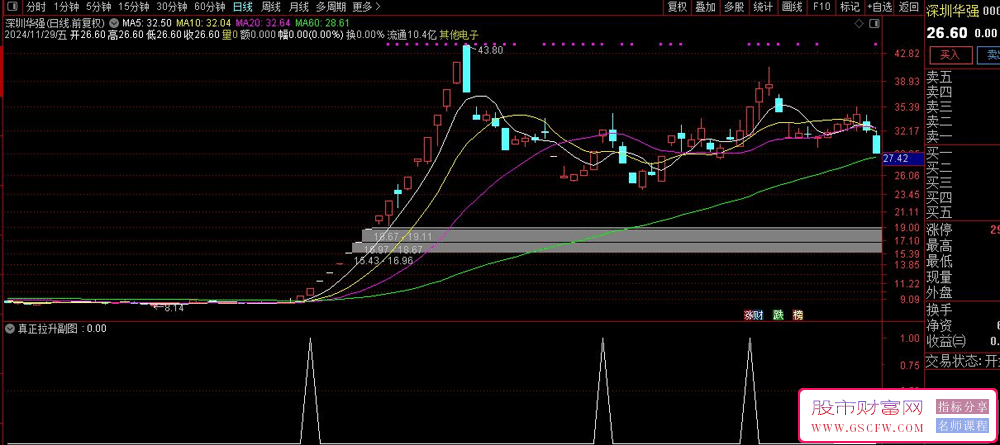Click the 涨停 limit-up row
This screenshot has height=445, width=1000.
pyautogui.click(x=962, y=230)
